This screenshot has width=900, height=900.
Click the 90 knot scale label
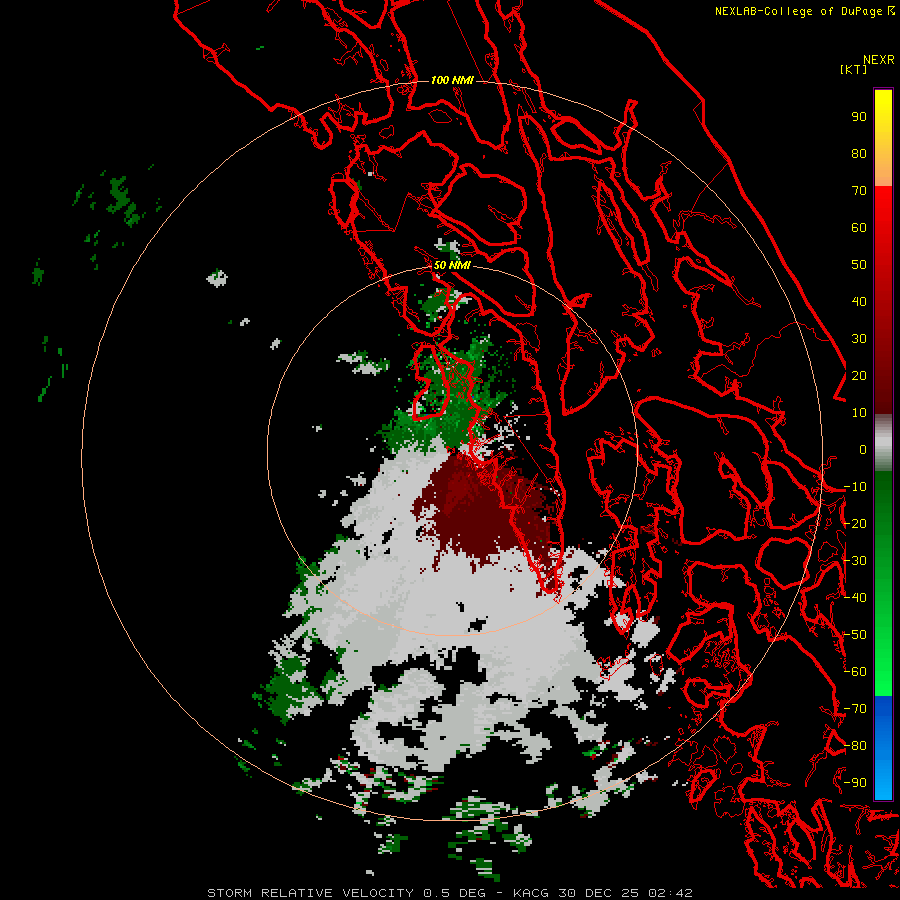pyautogui.click(x=859, y=117)
